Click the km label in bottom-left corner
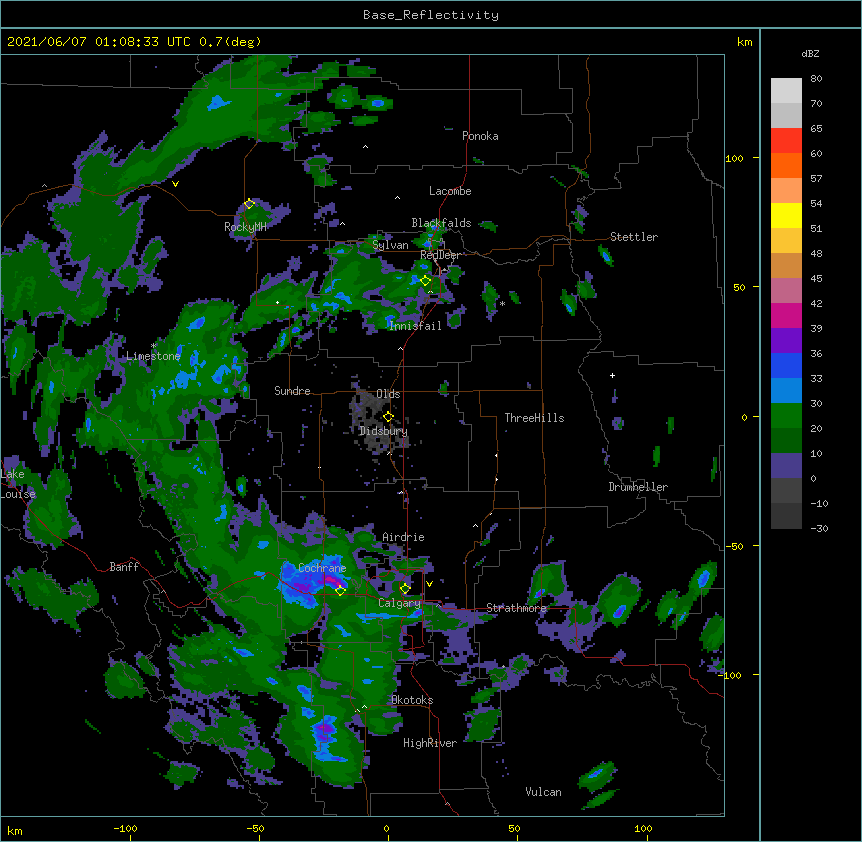The height and width of the screenshot is (842, 862). [x=15, y=830]
